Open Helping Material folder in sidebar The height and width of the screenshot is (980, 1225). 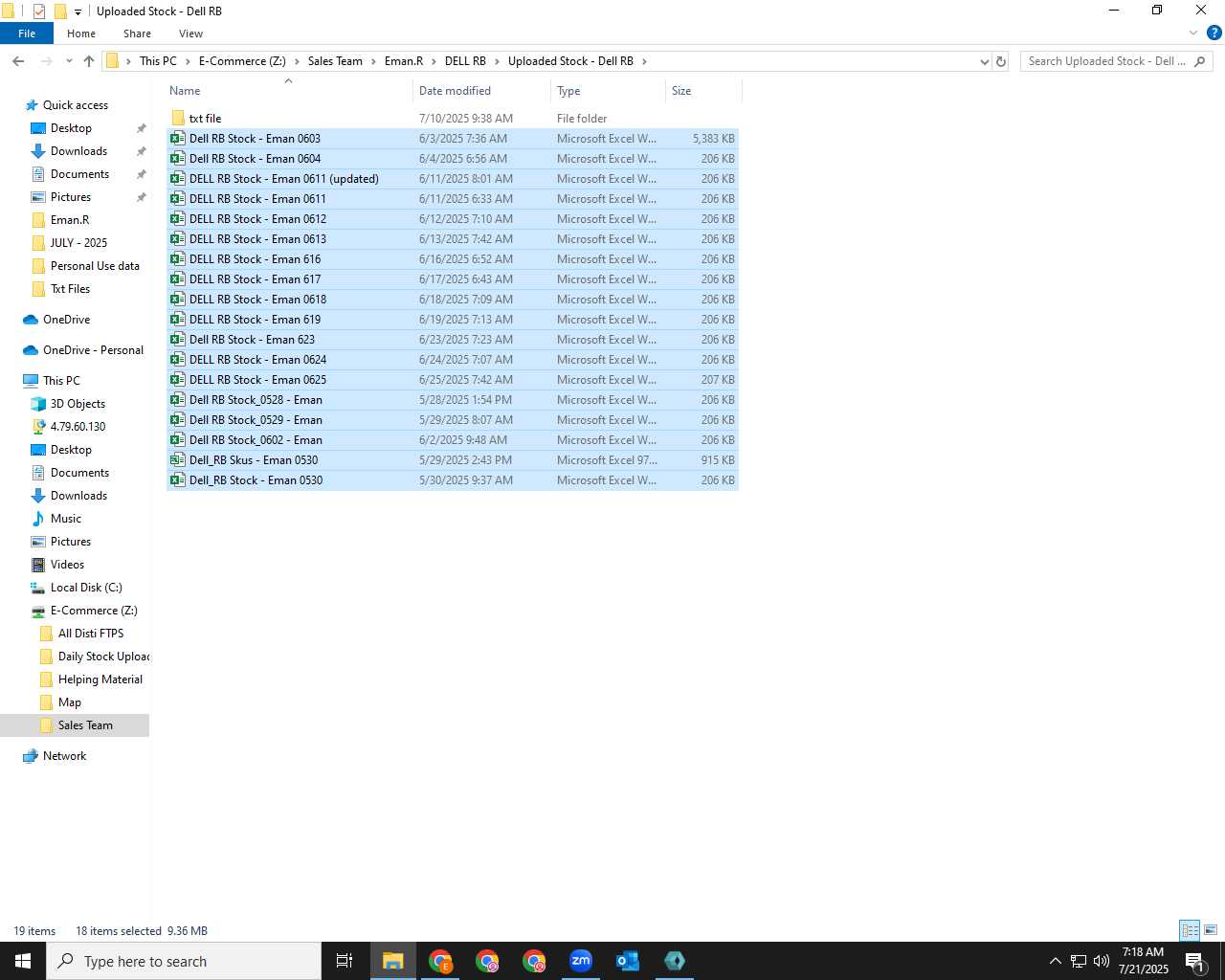pyautogui.click(x=100, y=679)
